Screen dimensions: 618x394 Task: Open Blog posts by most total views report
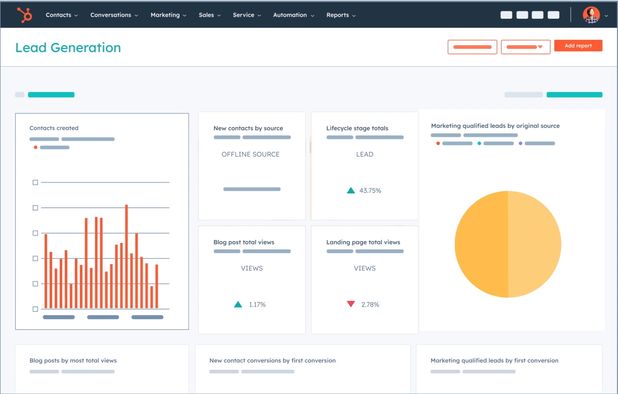[73, 361]
